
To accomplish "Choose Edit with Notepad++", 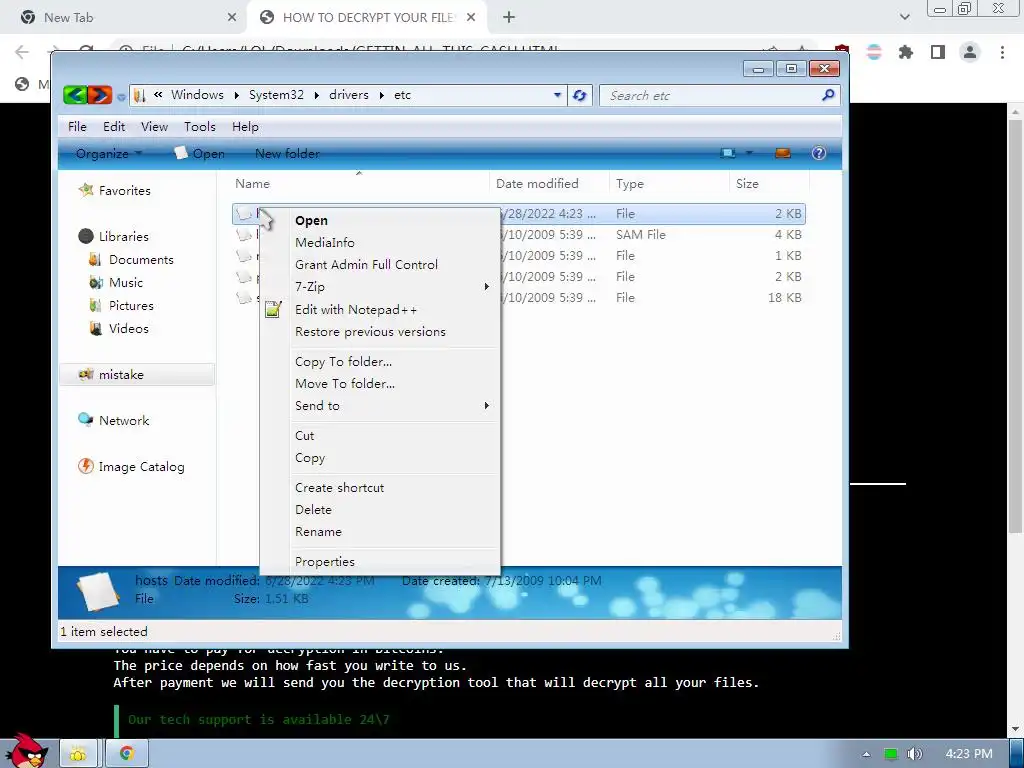I will [x=380, y=310].
